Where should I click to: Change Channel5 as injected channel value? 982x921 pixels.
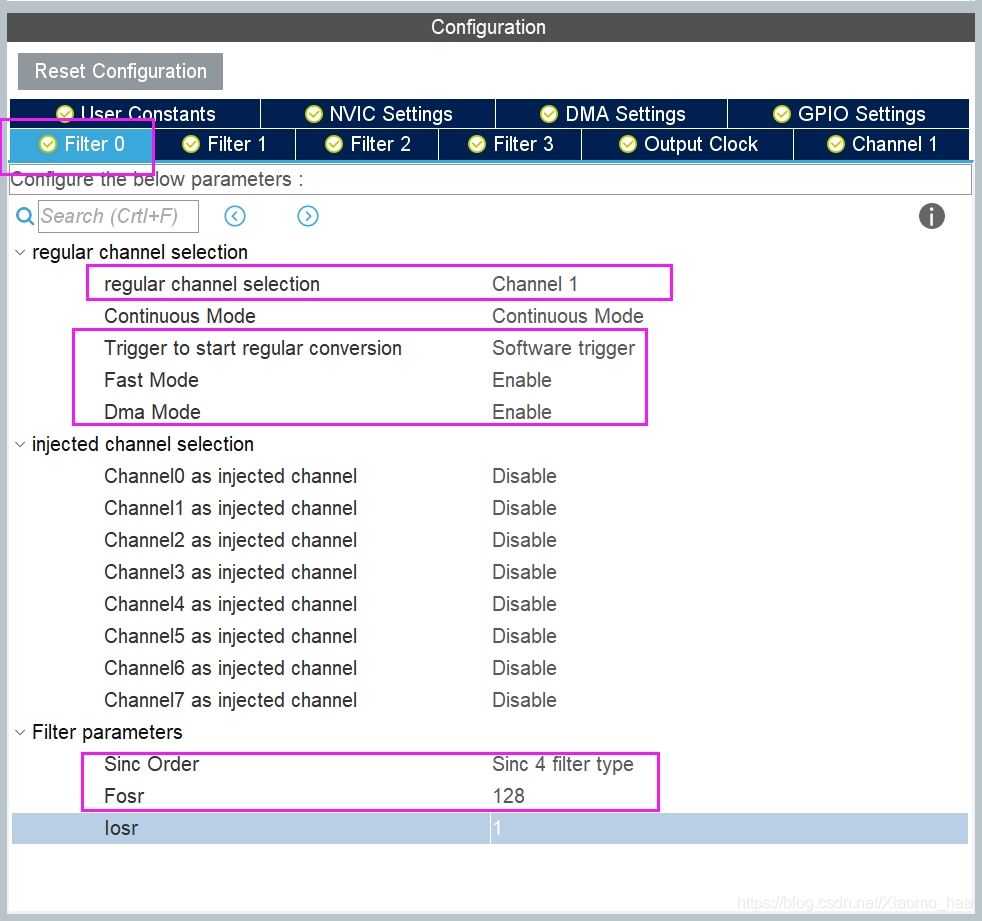coord(524,636)
